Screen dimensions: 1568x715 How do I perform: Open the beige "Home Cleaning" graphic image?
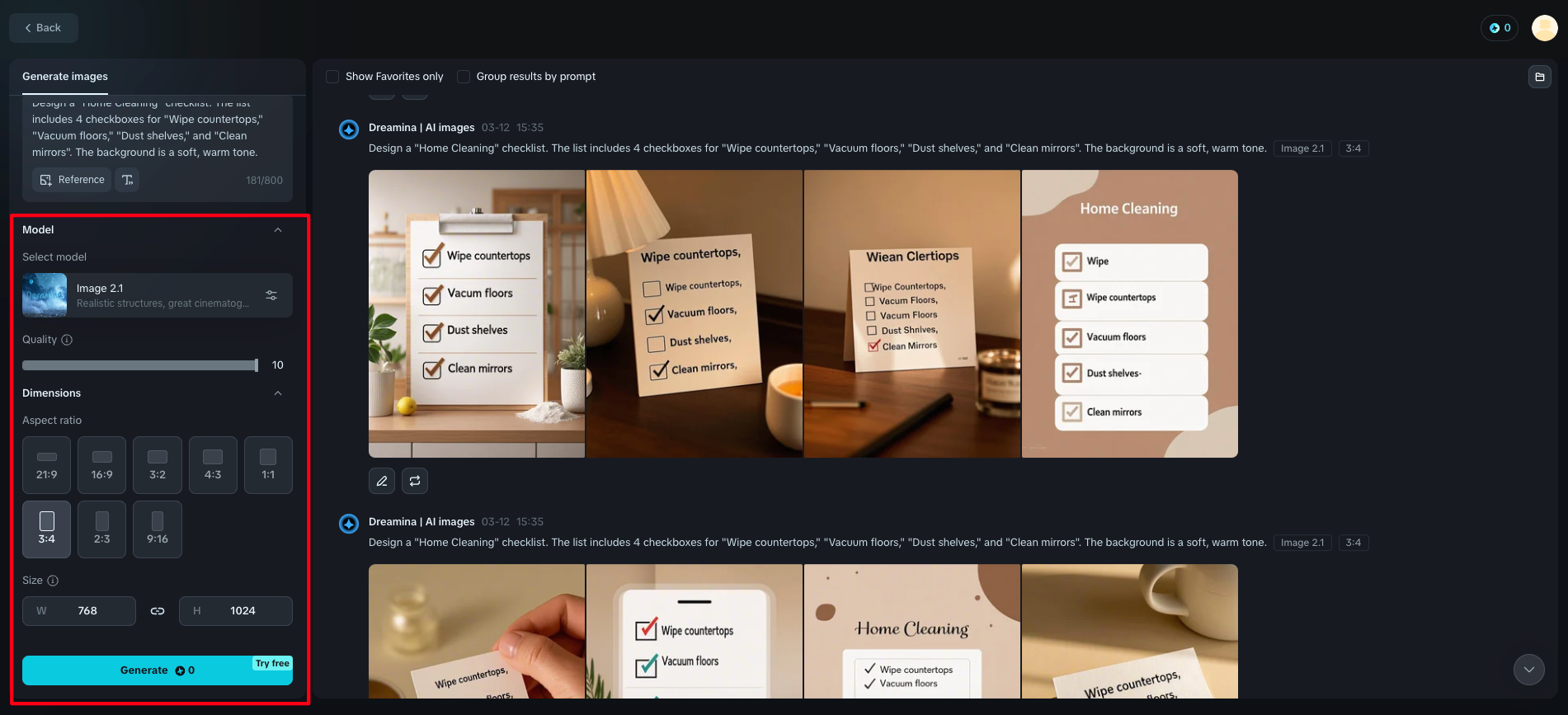click(1130, 313)
